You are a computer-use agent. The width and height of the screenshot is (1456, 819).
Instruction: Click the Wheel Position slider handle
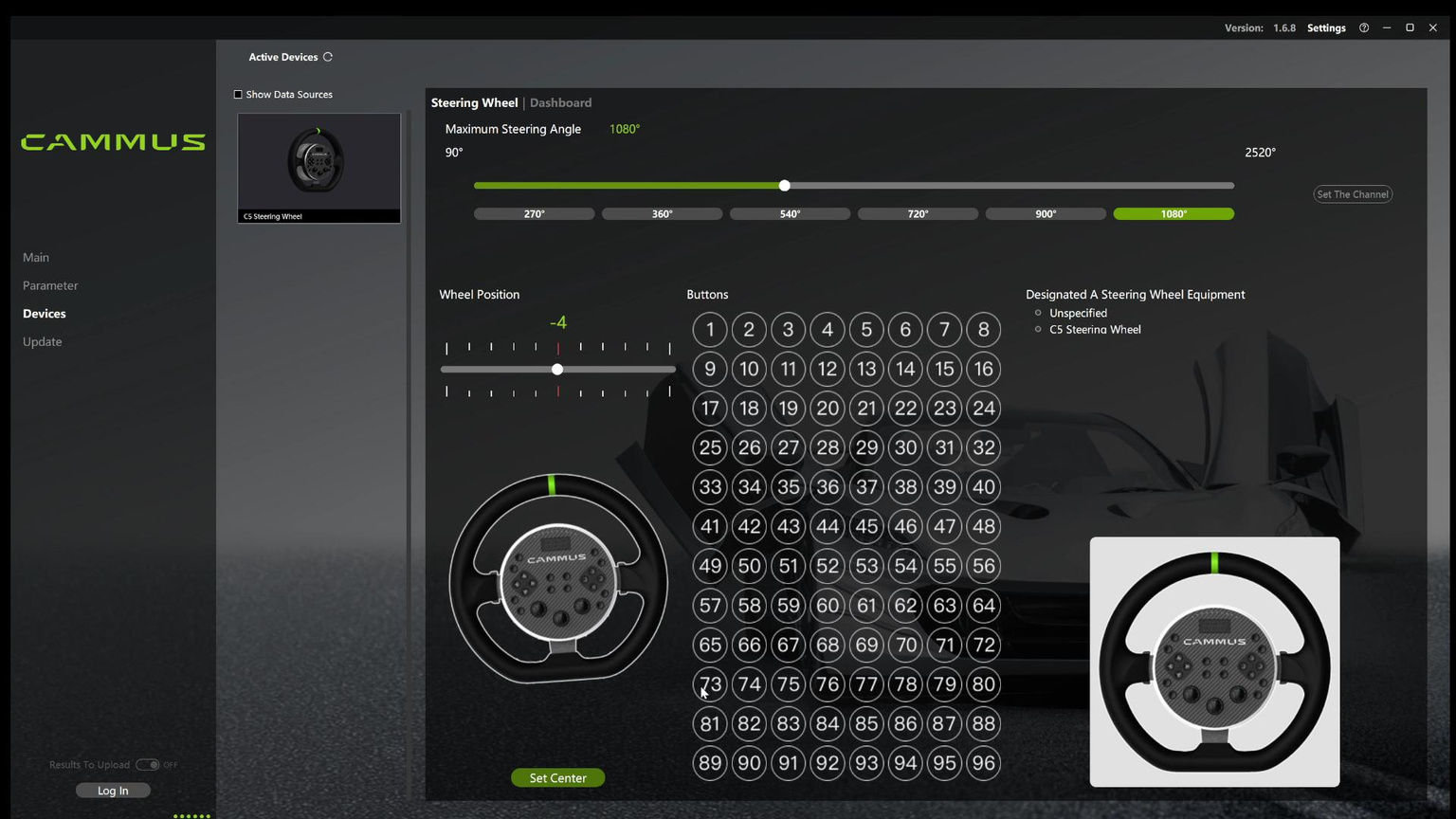tap(557, 370)
